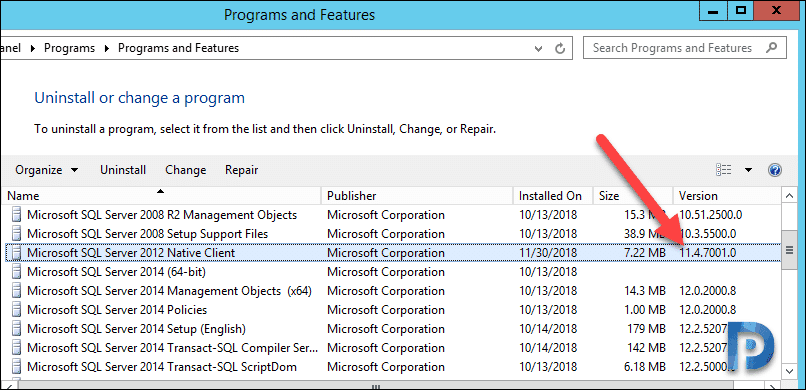Select SQL Server 2014 Management Objects (x64) name

tap(169, 291)
